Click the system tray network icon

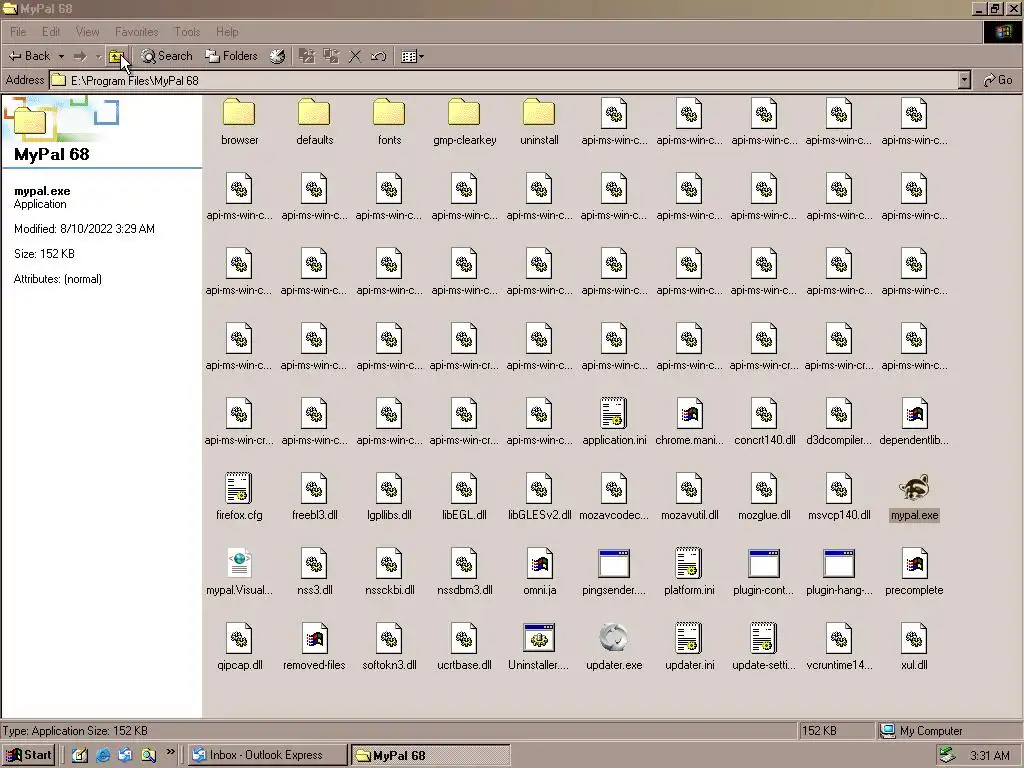click(947, 756)
